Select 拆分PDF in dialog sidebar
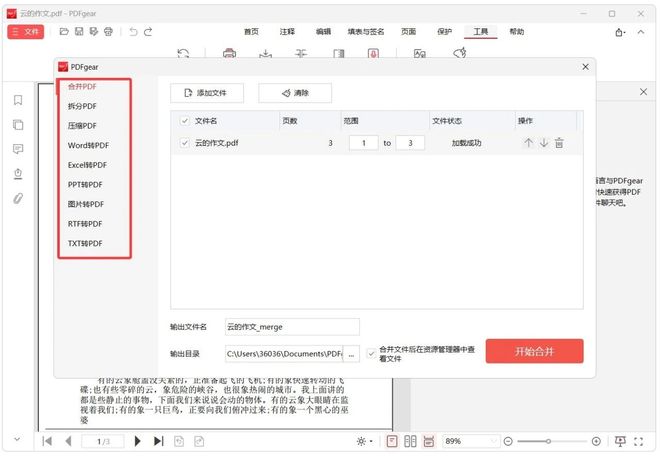This screenshot has width=660, height=456. [x=82, y=106]
